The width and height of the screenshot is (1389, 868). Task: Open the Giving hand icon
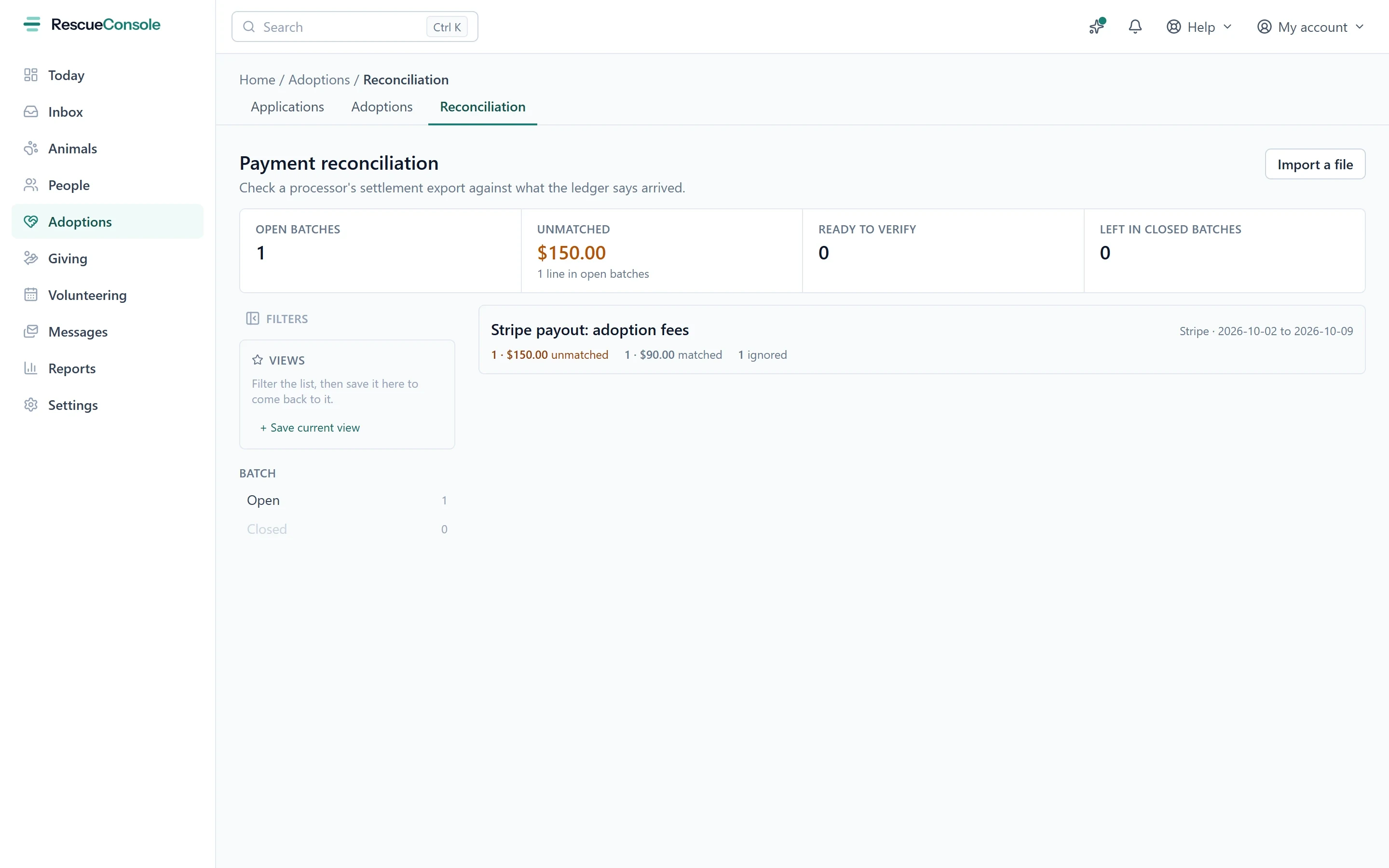click(x=31, y=258)
